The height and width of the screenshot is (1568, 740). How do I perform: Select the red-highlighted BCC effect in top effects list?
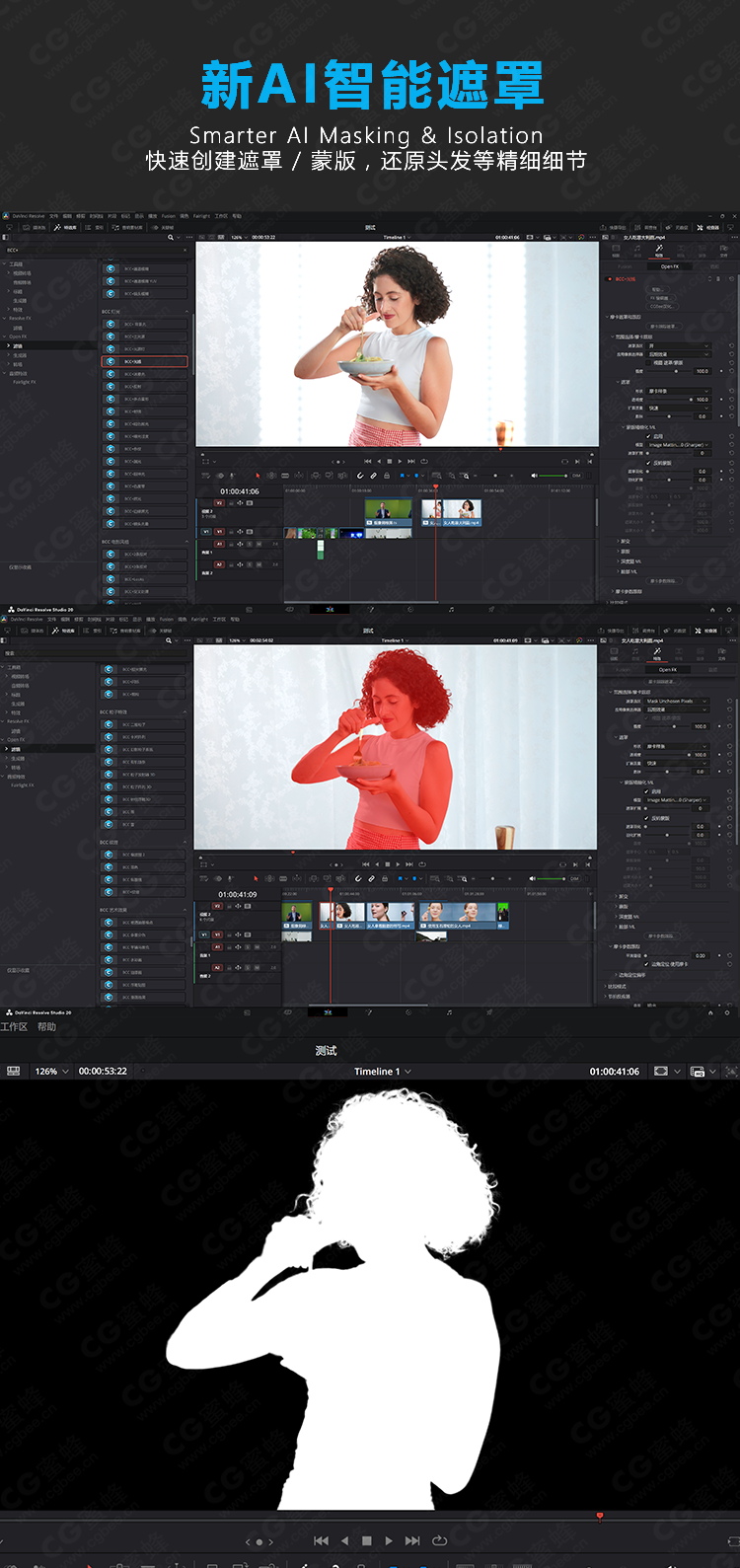tap(145, 362)
